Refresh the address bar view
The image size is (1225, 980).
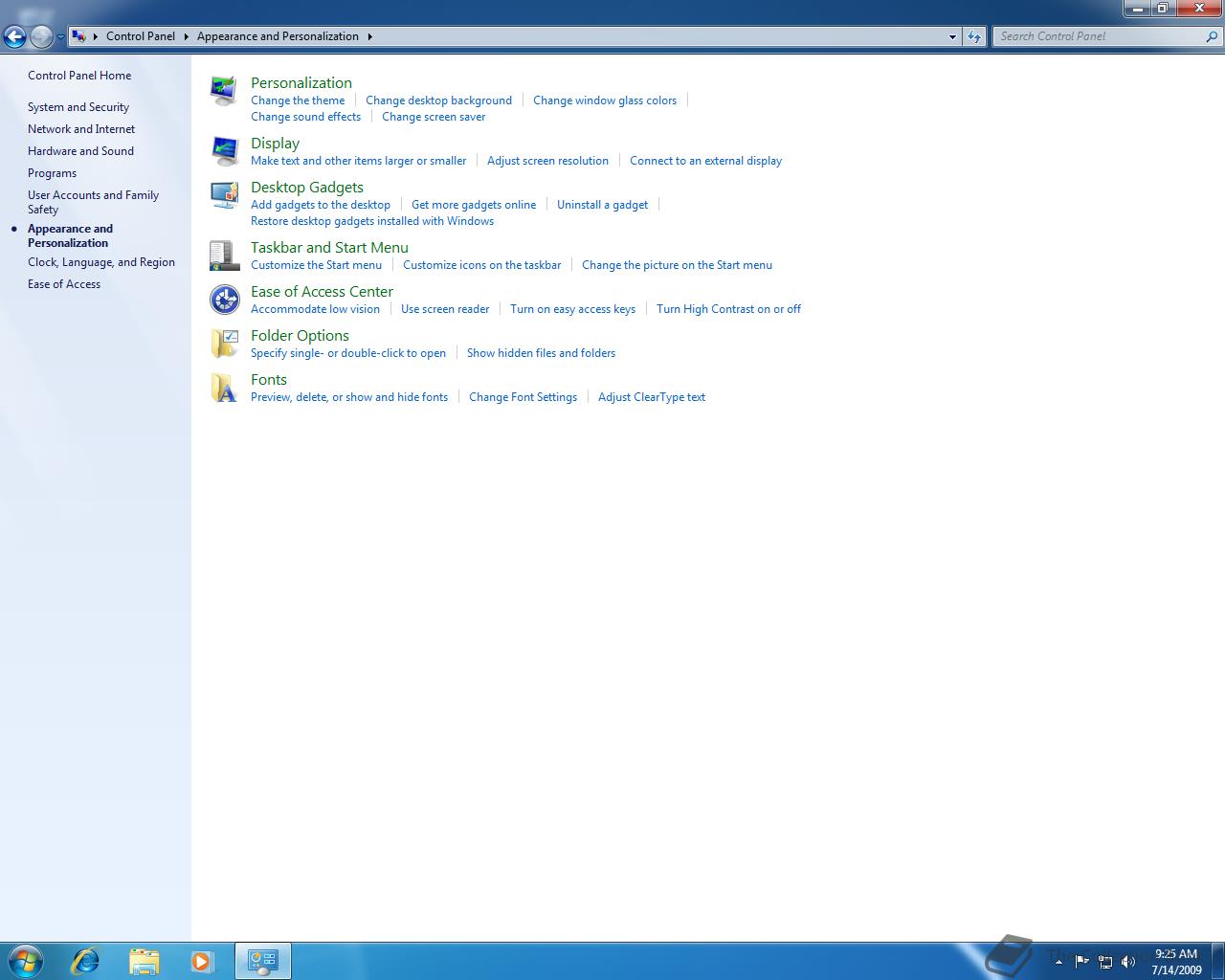(x=974, y=36)
